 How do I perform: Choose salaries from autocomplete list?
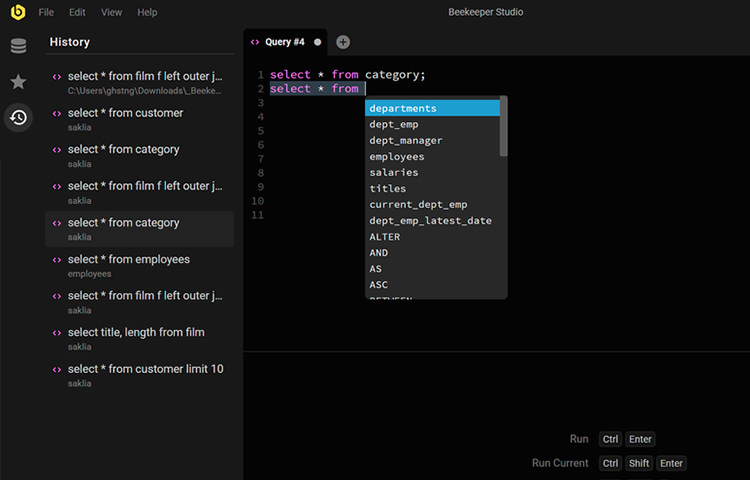click(432, 172)
